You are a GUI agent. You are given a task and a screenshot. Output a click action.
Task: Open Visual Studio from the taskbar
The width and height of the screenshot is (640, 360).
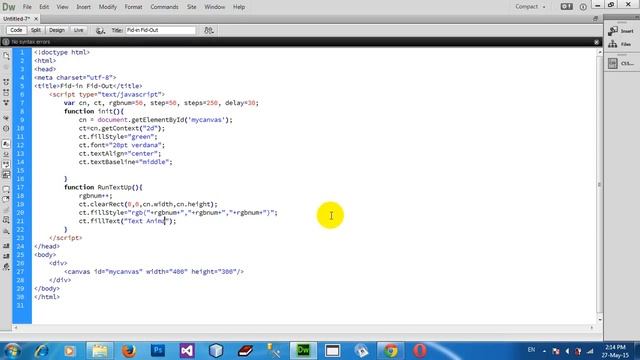187,351
